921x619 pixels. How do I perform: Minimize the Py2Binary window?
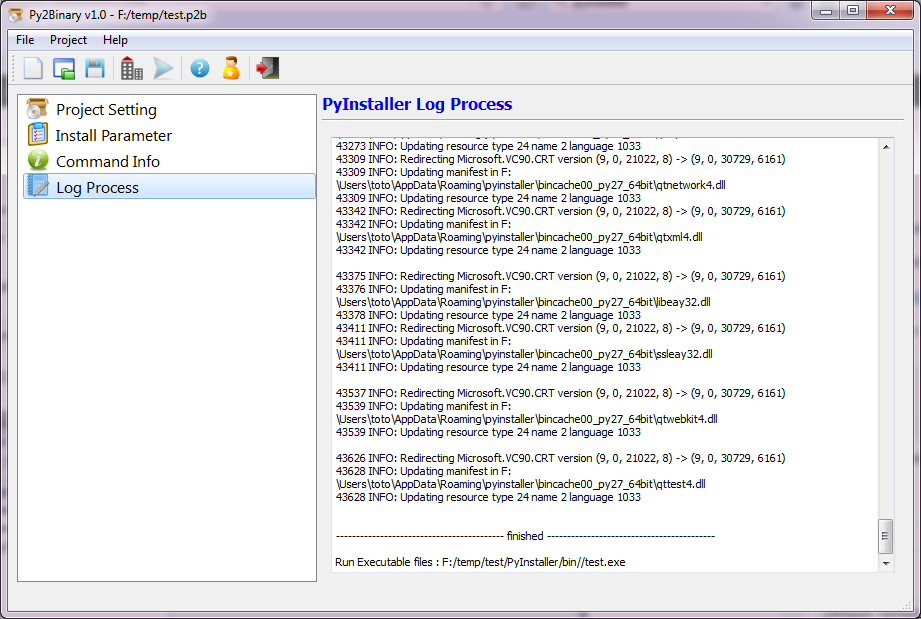click(826, 11)
